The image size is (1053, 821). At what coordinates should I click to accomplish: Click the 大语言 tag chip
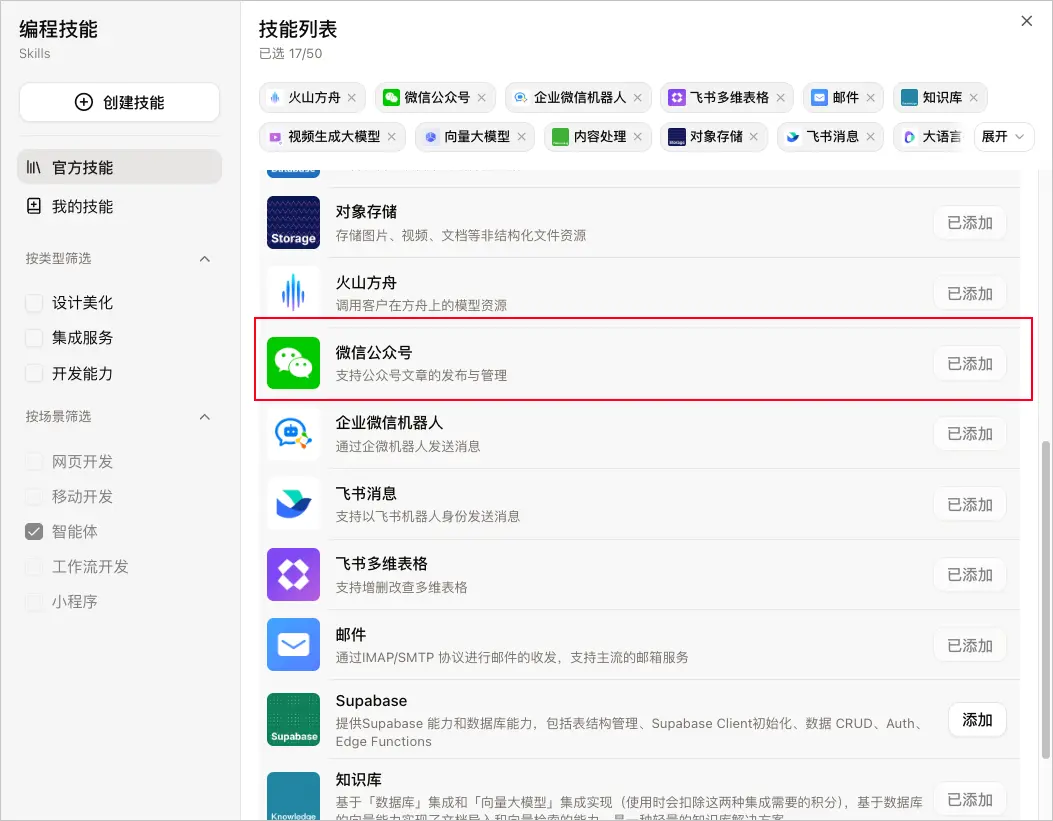(931, 137)
